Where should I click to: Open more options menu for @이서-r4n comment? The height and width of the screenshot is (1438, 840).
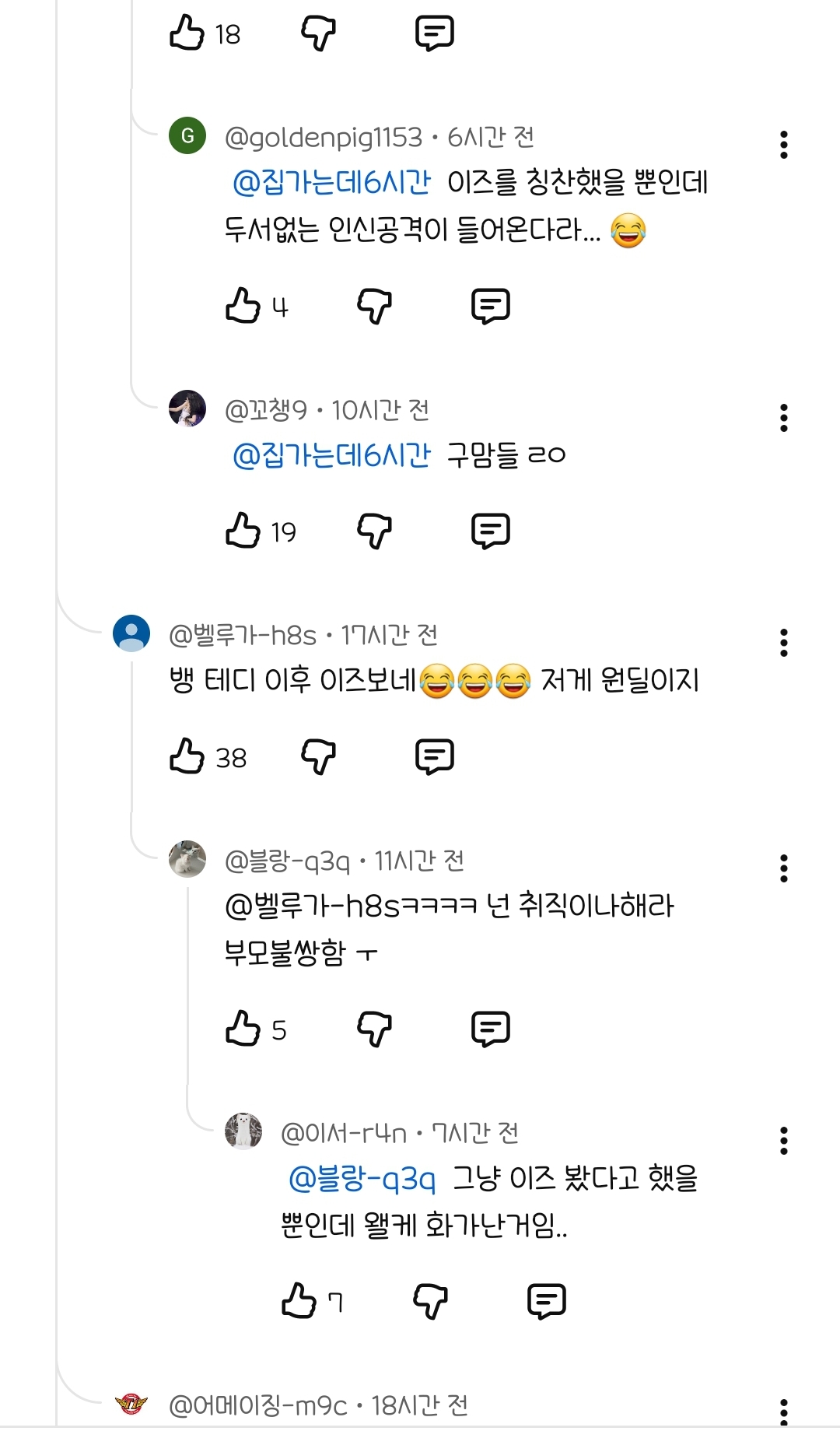[783, 1141]
